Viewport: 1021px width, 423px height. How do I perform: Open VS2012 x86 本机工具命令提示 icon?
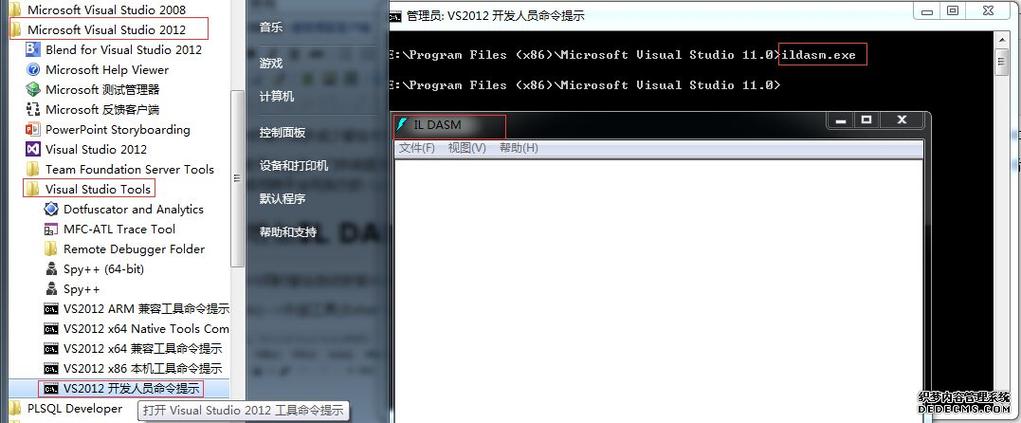pyautogui.click(x=51, y=368)
